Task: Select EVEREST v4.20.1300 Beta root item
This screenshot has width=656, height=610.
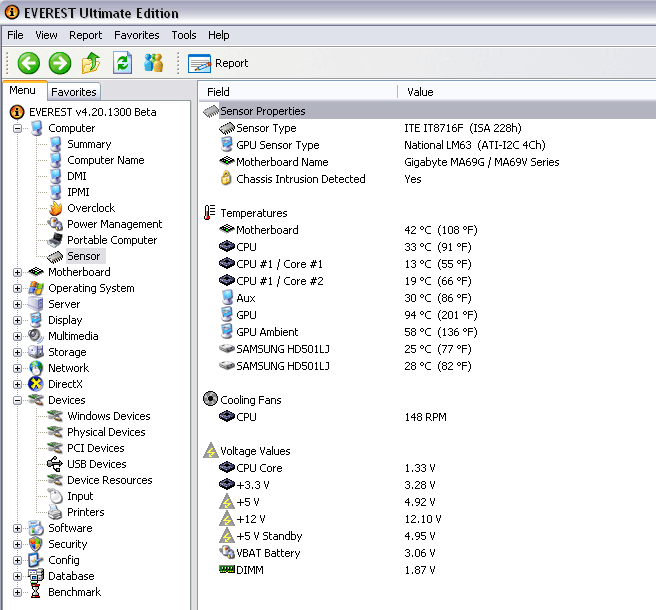Action: (92, 112)
